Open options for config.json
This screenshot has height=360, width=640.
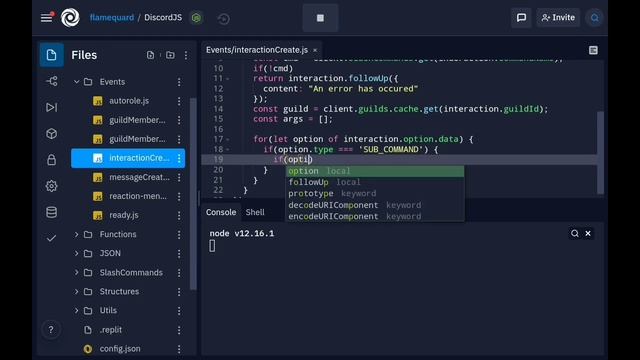point(179,349)
